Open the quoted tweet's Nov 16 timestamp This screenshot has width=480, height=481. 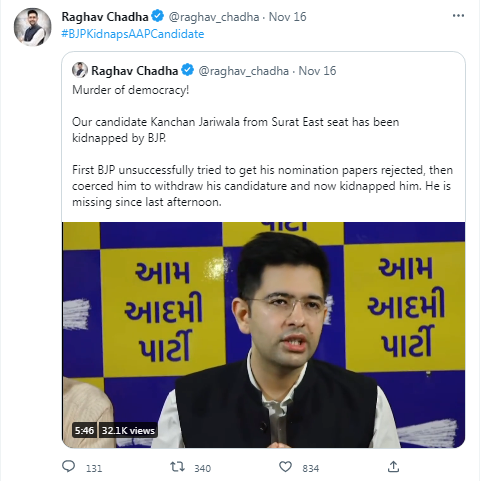pos(317,71)
